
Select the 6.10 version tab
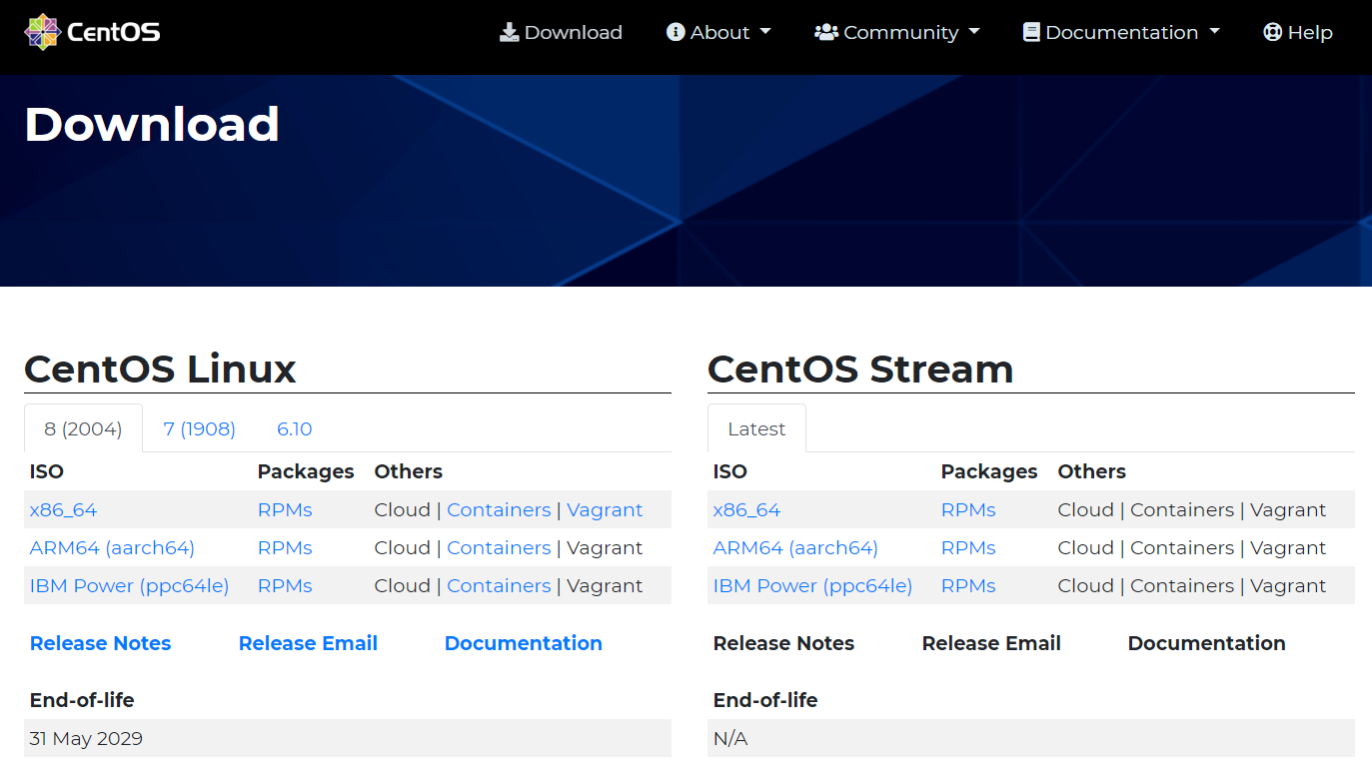click(x=294, y=429)
